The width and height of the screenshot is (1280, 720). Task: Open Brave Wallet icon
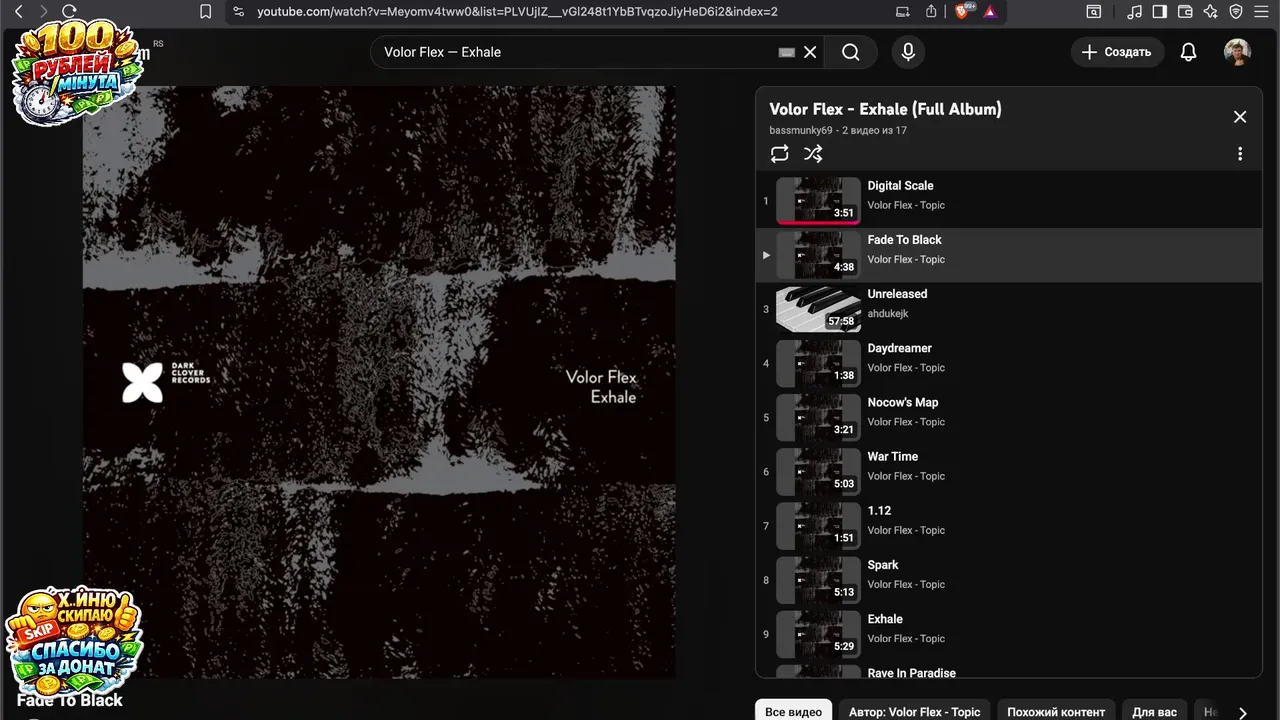tap(1185, 11)
